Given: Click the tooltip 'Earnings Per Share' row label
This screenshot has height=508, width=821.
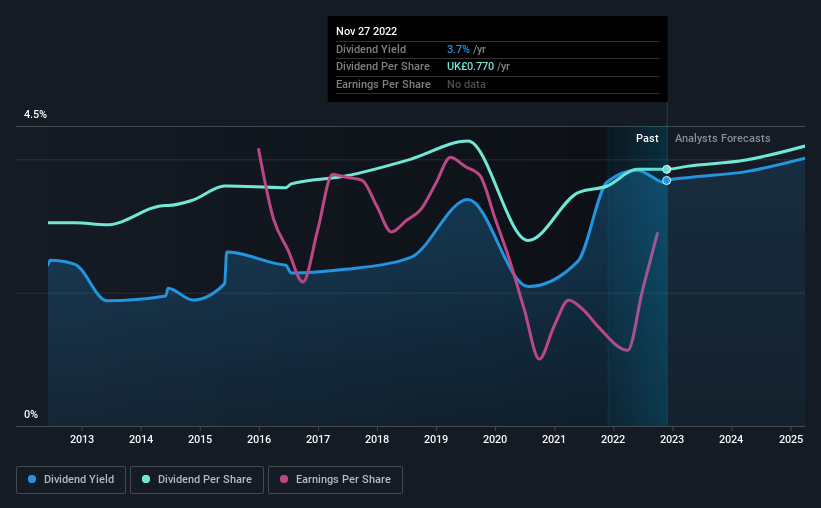Looking at the screenshot, I should tap(383, 84).
